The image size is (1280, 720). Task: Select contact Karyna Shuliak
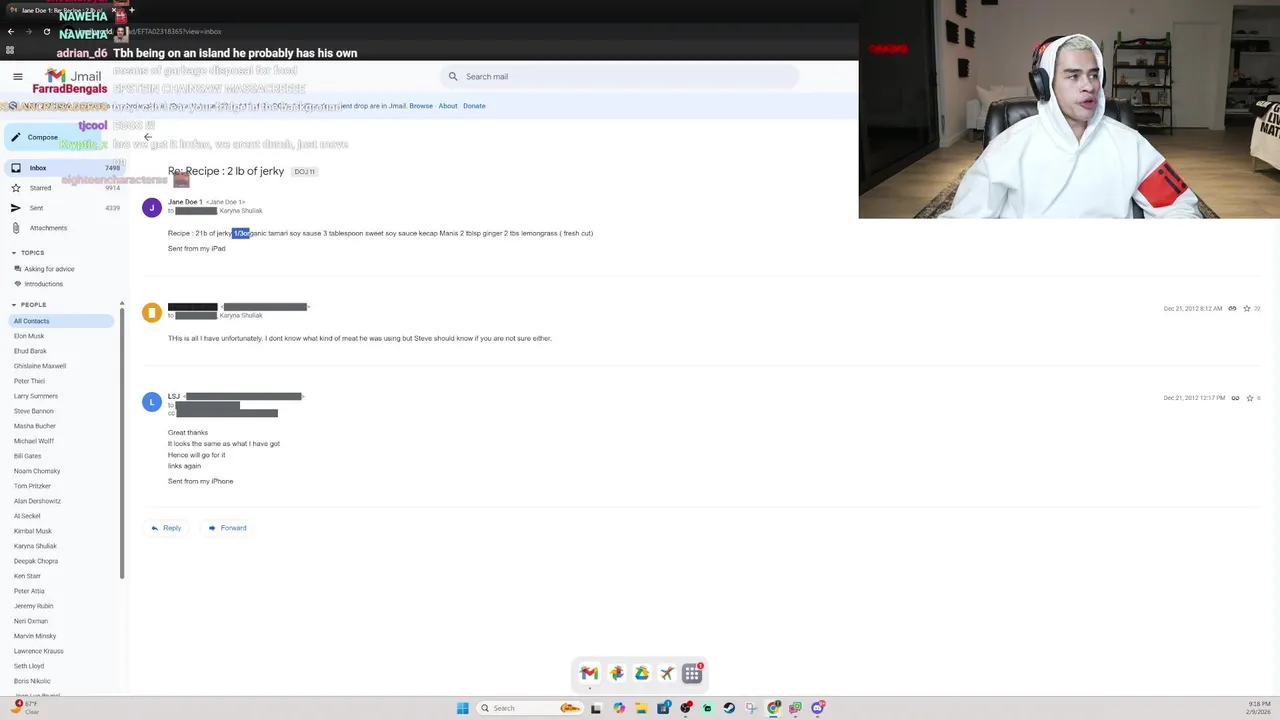(x=35, y=546)
